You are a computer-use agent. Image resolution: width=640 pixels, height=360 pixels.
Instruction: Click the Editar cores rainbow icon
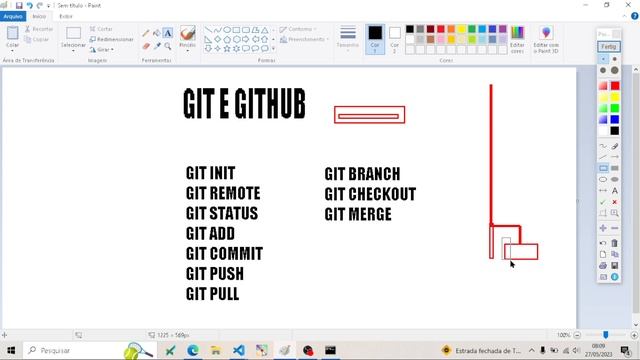(517, 33)
